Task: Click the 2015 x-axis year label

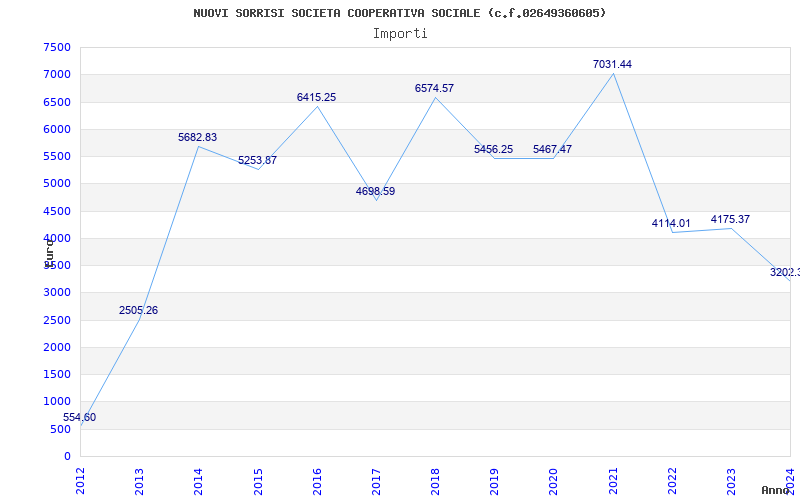Action: pyautogui.click(x=258, y=481)
